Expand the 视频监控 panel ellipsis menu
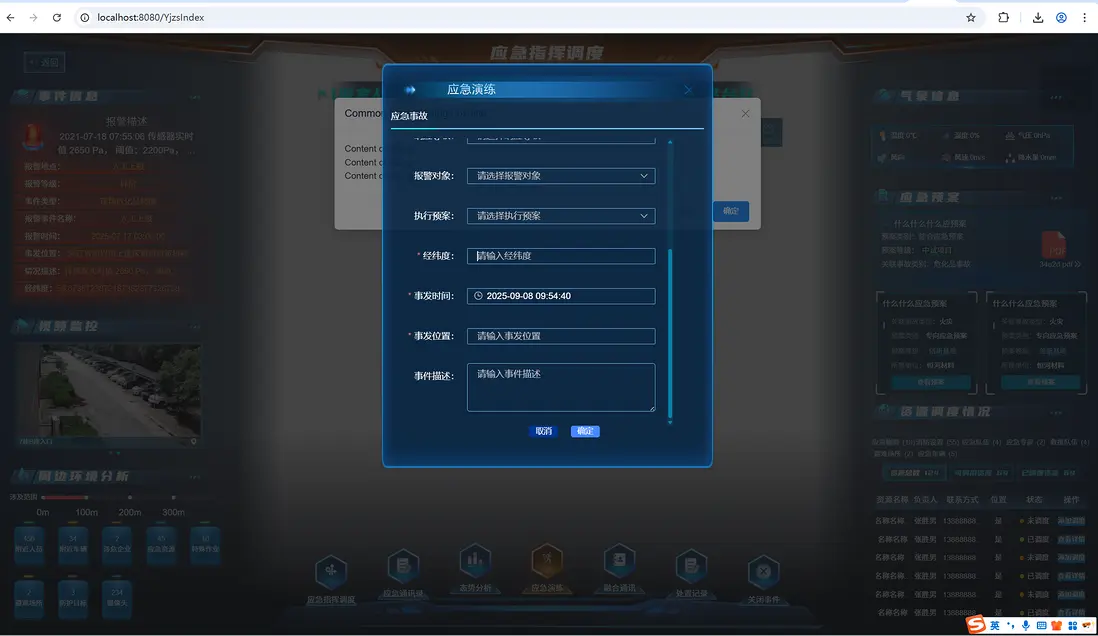 pyautogui.click(x=195, y=326)
